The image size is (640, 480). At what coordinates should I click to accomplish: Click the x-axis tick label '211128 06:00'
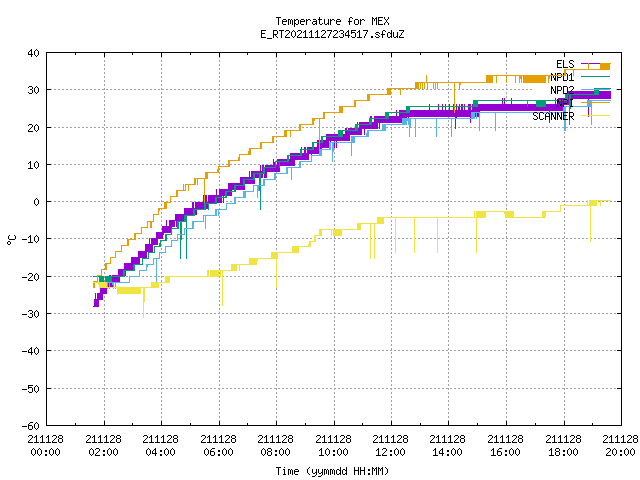pyautogui.click(x=219, y=445)
